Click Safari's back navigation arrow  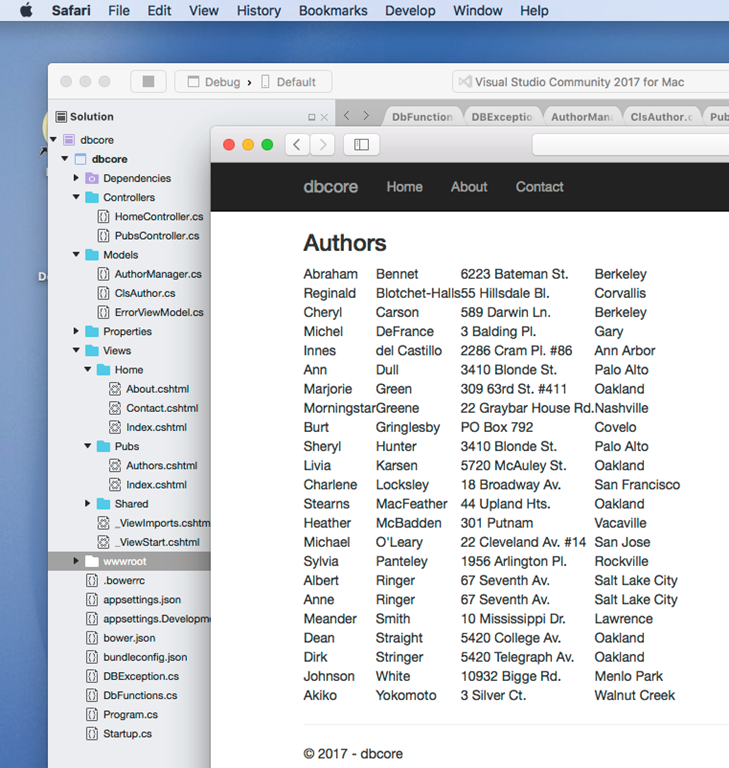point(297,145)
